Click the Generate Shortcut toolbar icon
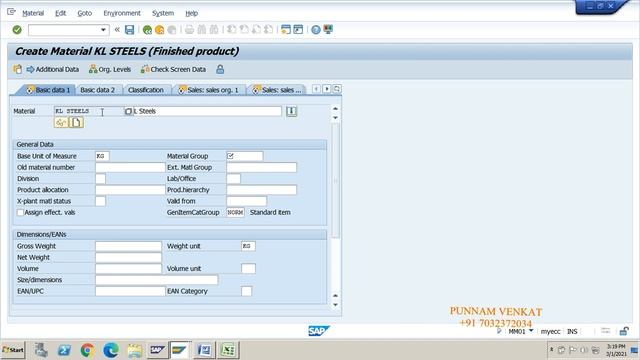Image resolution: width=640 pixels, height=360 pixels. 298,29
